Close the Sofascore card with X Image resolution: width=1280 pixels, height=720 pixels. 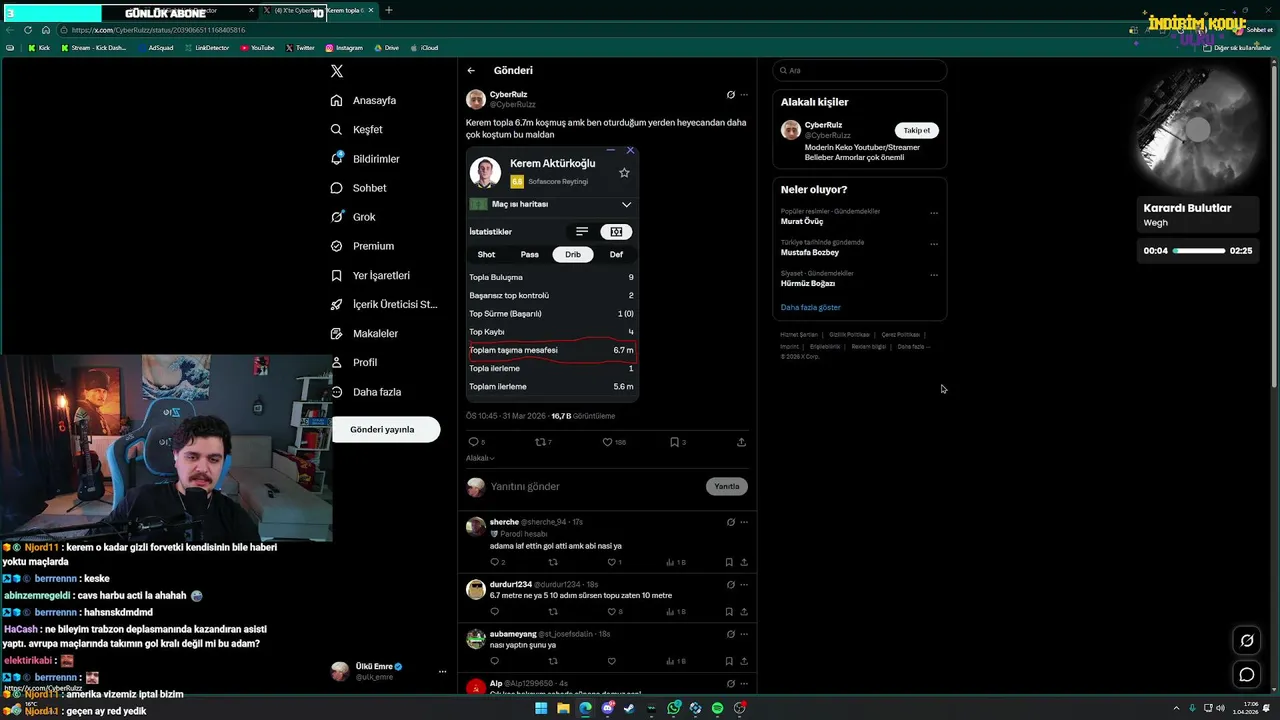pos(630,151)
